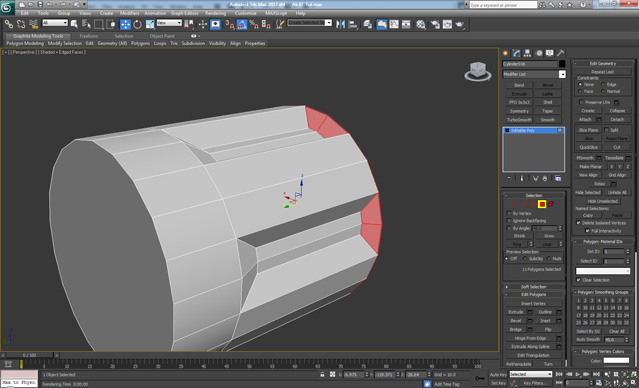The image size is (639, 388).
Task: Click Pin Stack icon below modifier stack
Action: coord(509,179)
